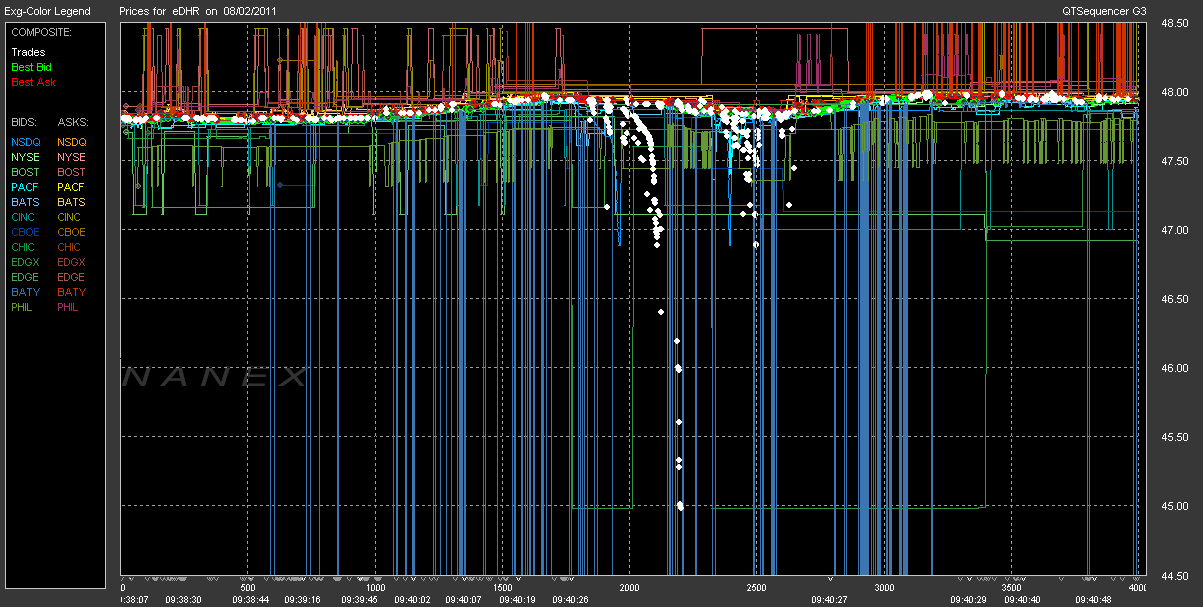Click NSDQ in the BIDS column

pos(27,142)
